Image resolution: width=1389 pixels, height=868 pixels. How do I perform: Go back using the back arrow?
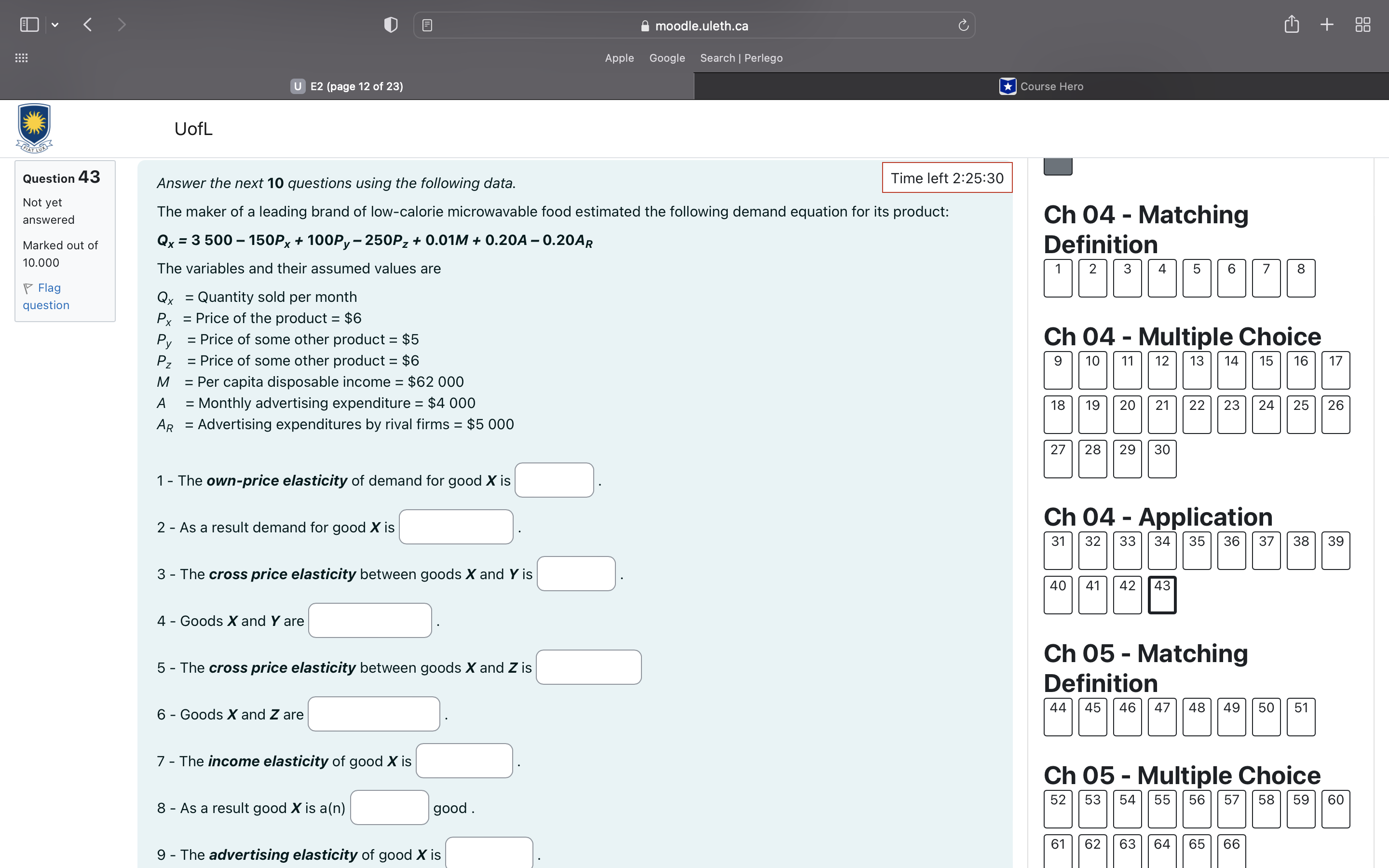tap(87, 24)
